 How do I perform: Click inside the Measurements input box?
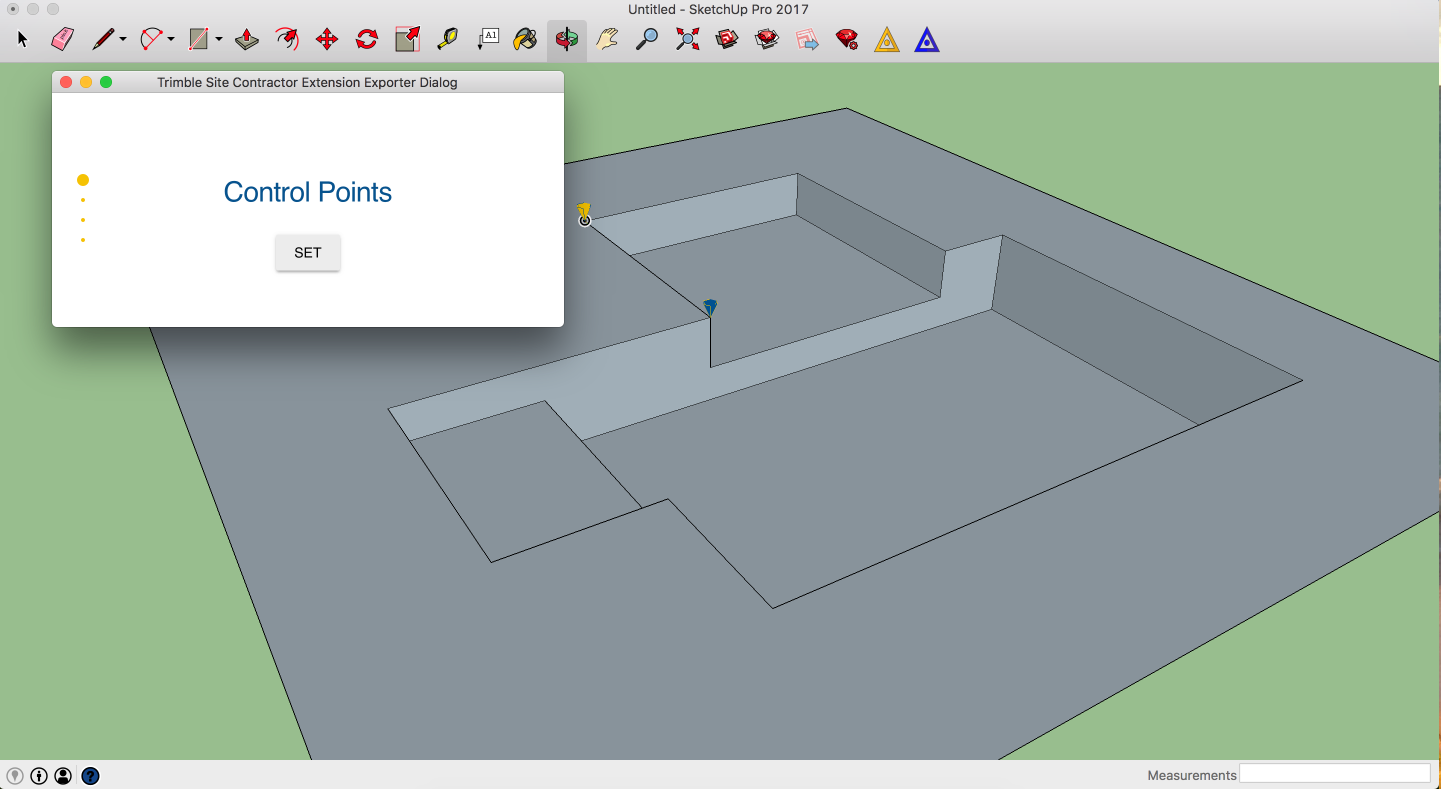(x=1334, y=772)
